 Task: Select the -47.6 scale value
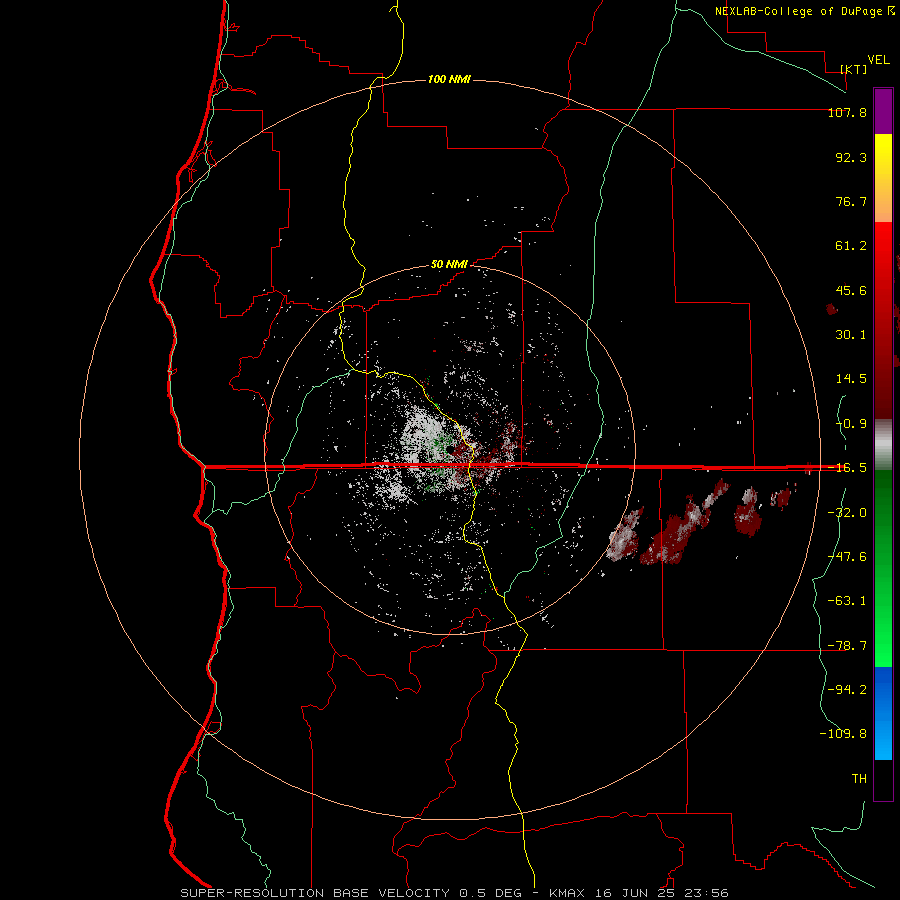pos(847,557)
